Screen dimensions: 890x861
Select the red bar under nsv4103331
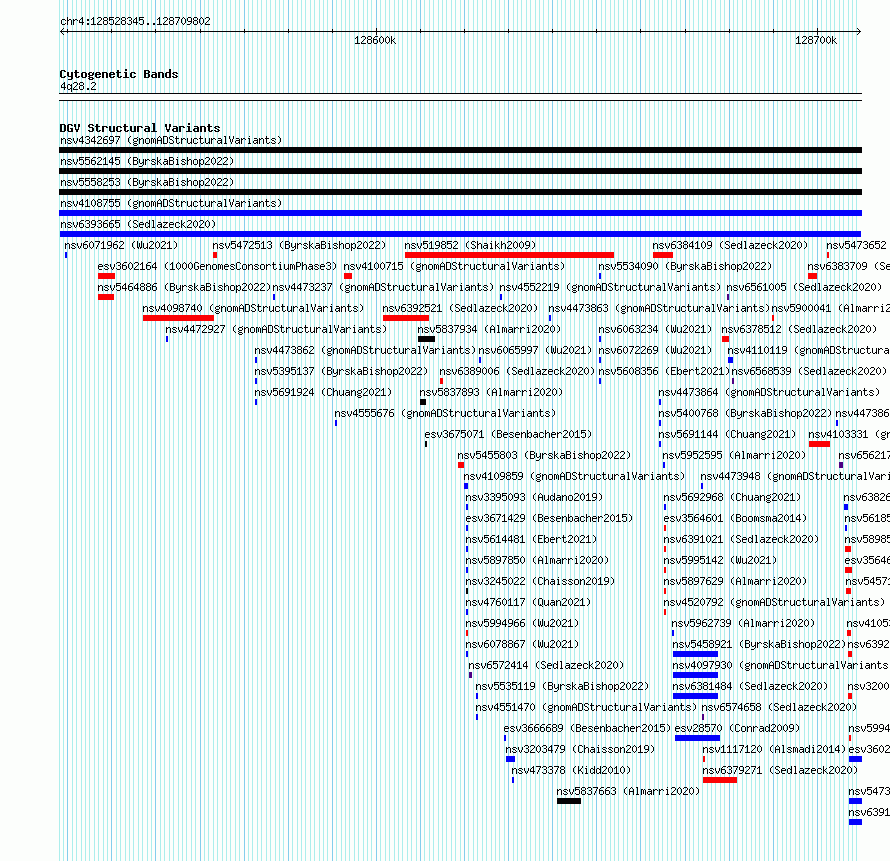819,444
